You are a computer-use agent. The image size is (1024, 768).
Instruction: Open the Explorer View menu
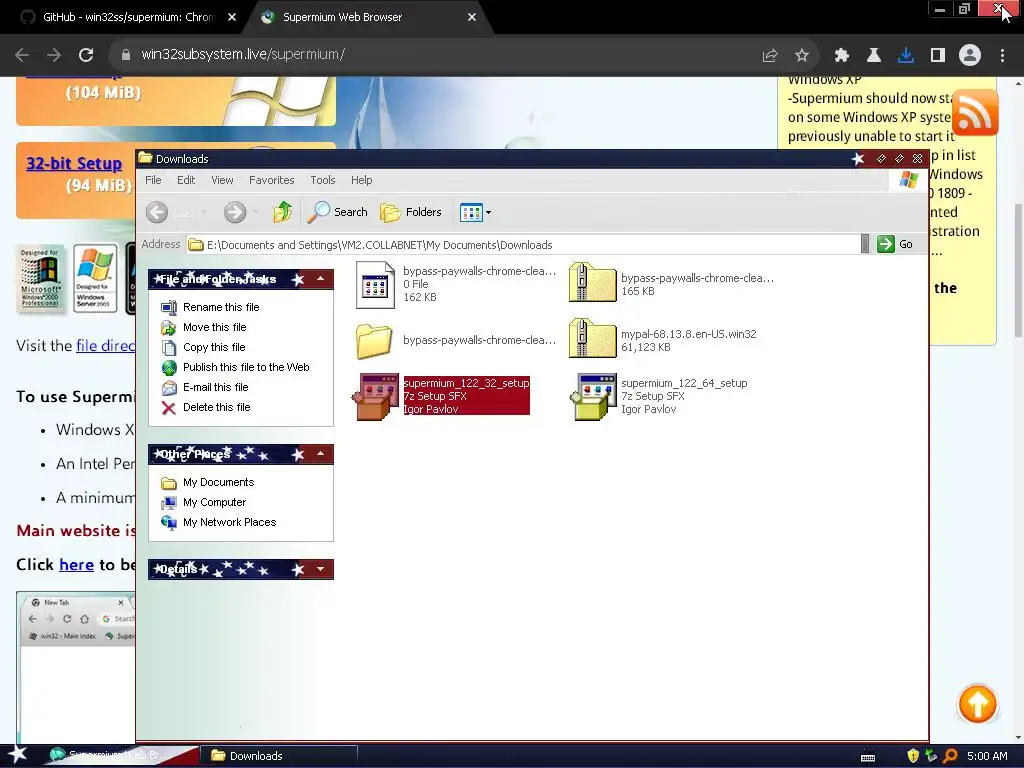(x=222, y=180)
